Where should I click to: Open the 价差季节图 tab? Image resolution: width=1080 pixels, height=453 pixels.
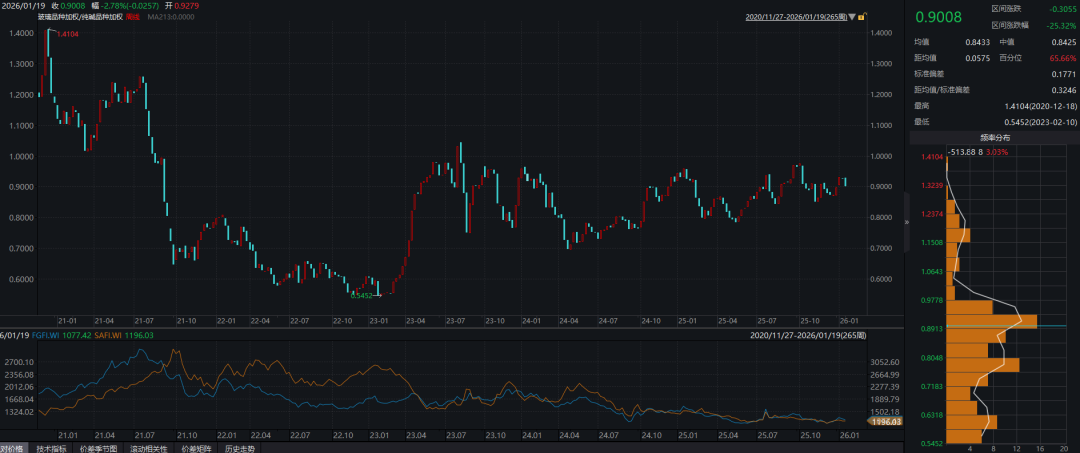tap(101, 449)
